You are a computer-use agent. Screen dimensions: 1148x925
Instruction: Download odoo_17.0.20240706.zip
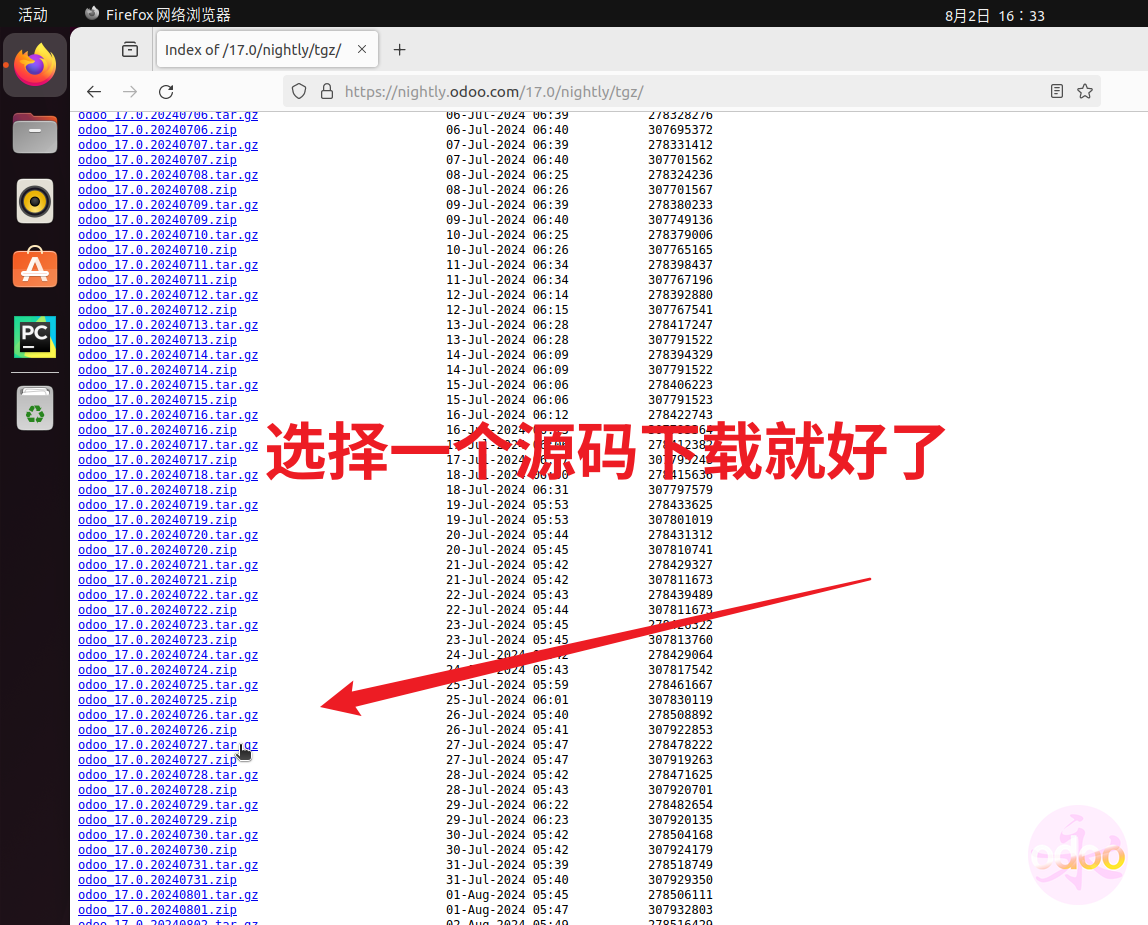(x=157, y=130)
